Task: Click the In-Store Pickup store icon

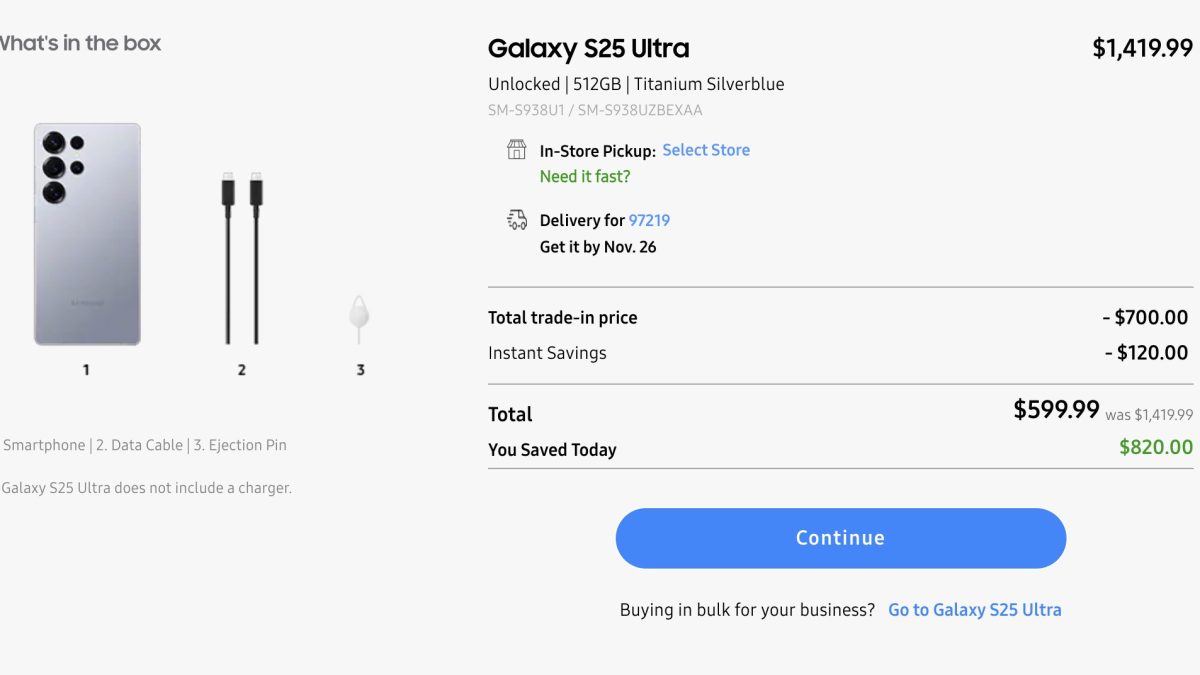Action: click(x=516, y=150)
